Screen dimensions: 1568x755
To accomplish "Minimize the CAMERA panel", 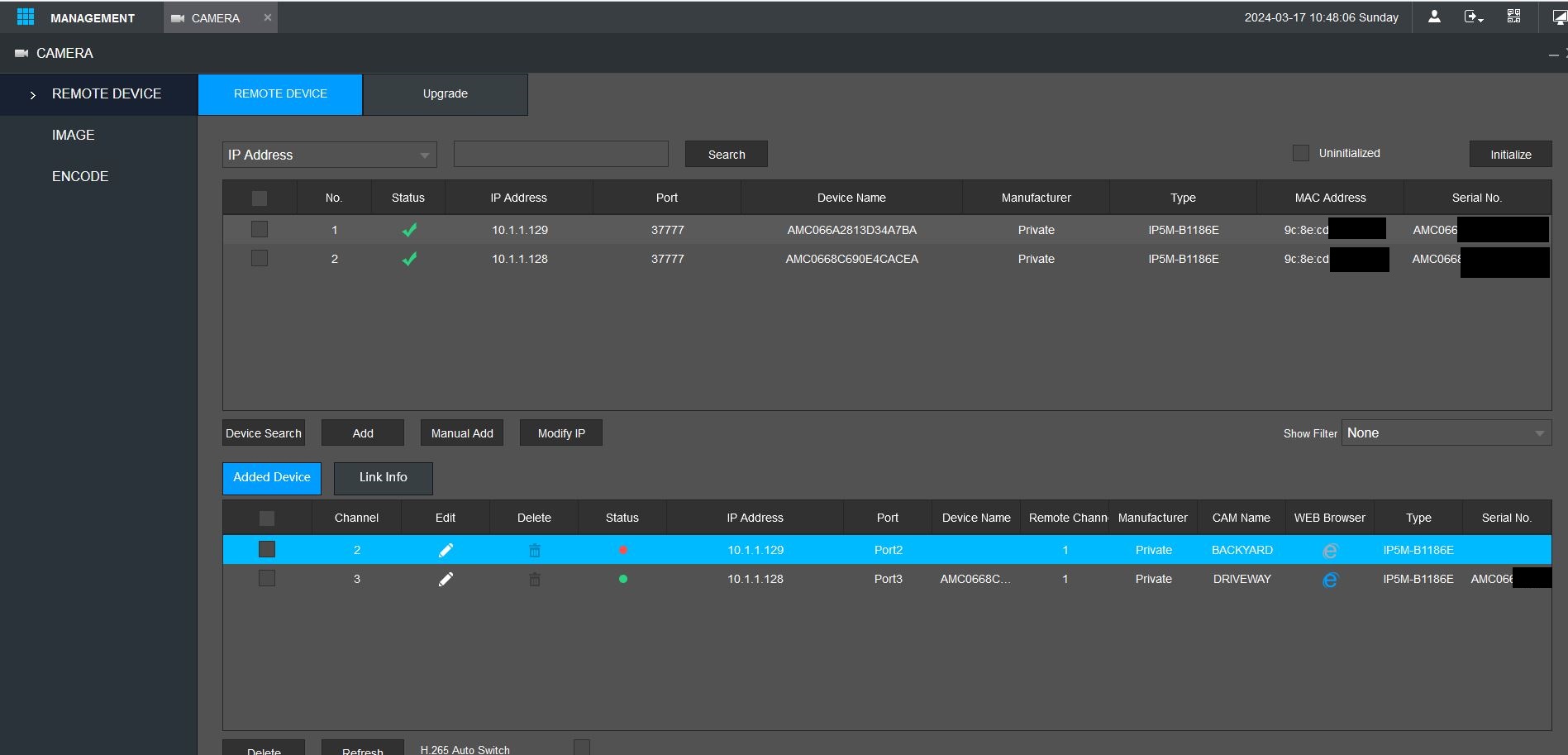I will pyautogui.click(x=1553, y=55).
